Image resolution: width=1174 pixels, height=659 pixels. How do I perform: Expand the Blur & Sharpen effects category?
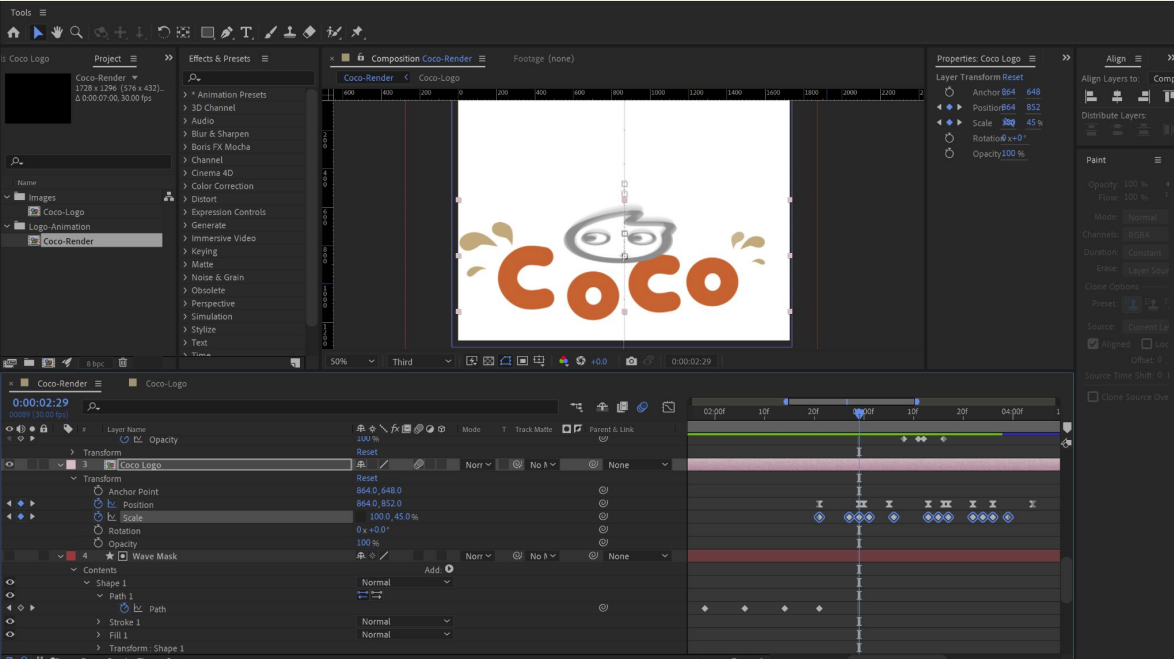[220, 134]
